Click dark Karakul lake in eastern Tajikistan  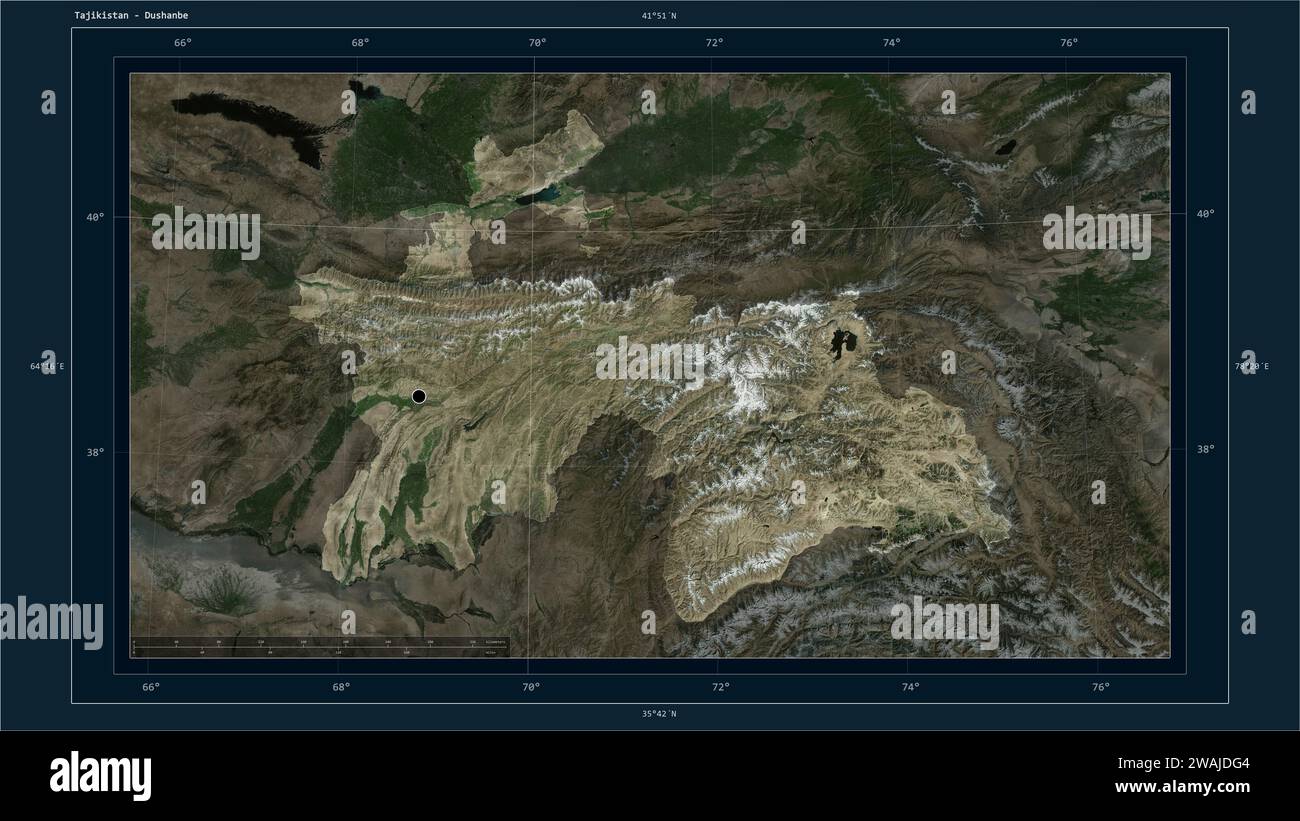point(842,343)
